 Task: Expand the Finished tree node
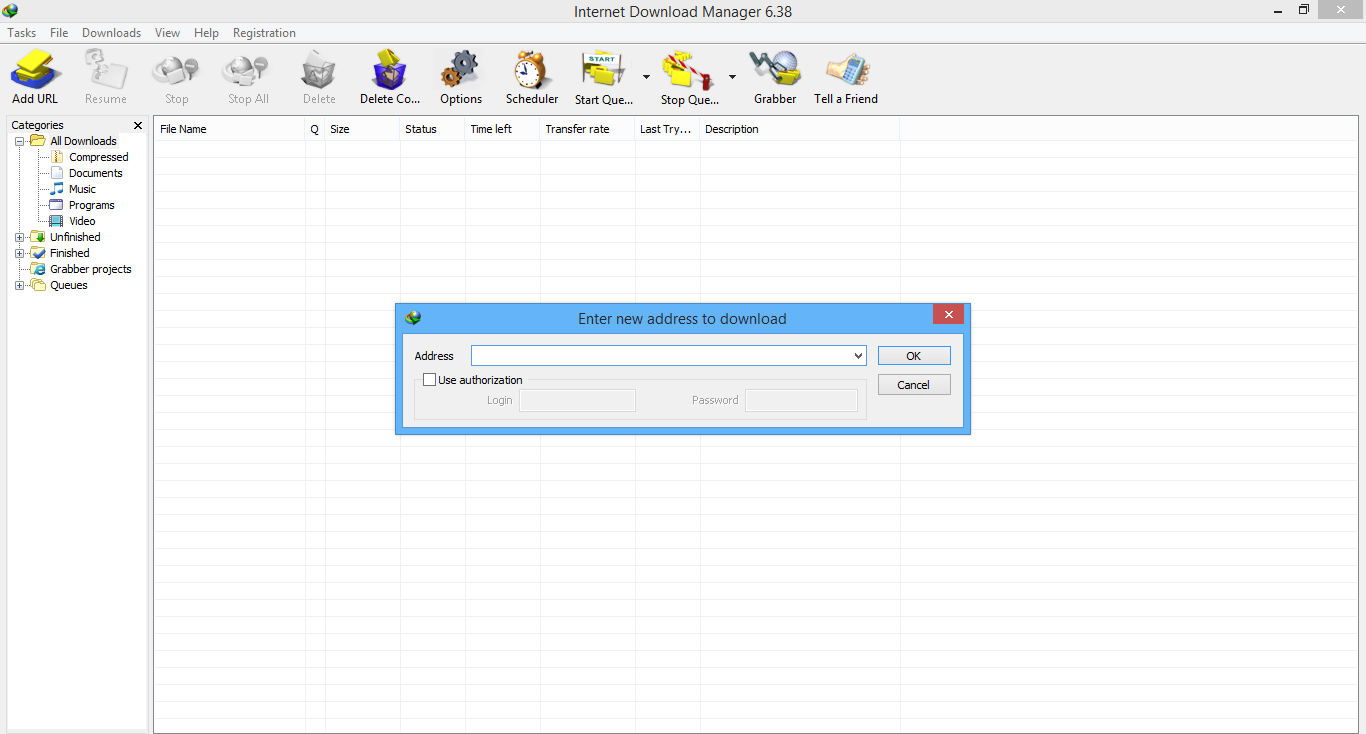click(x=19, y=253)
